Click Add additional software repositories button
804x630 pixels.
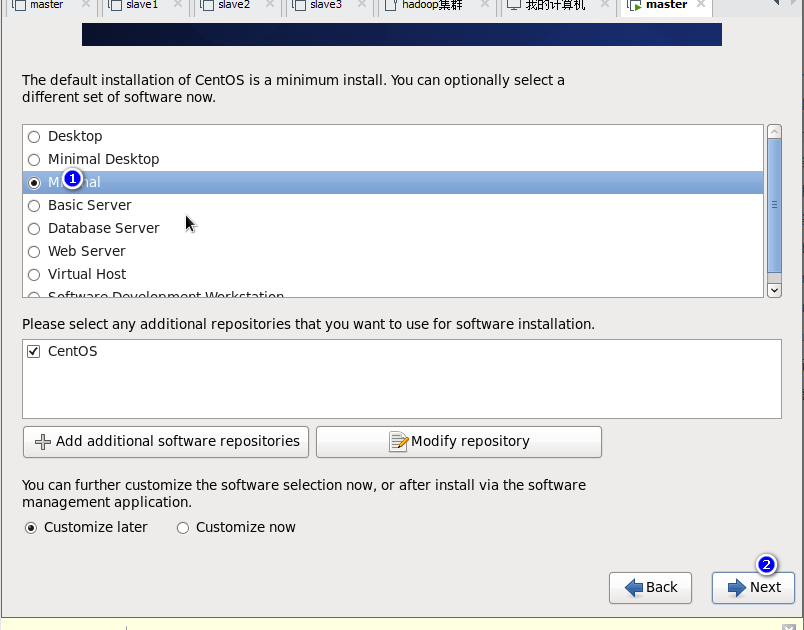pyautogui.click(x=166, y=441)
